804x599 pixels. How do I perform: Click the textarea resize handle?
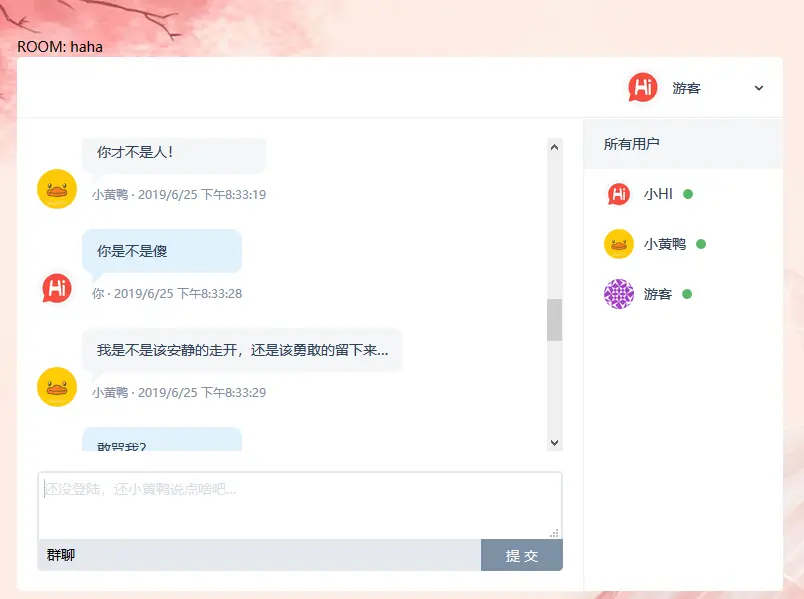point(554,533)
